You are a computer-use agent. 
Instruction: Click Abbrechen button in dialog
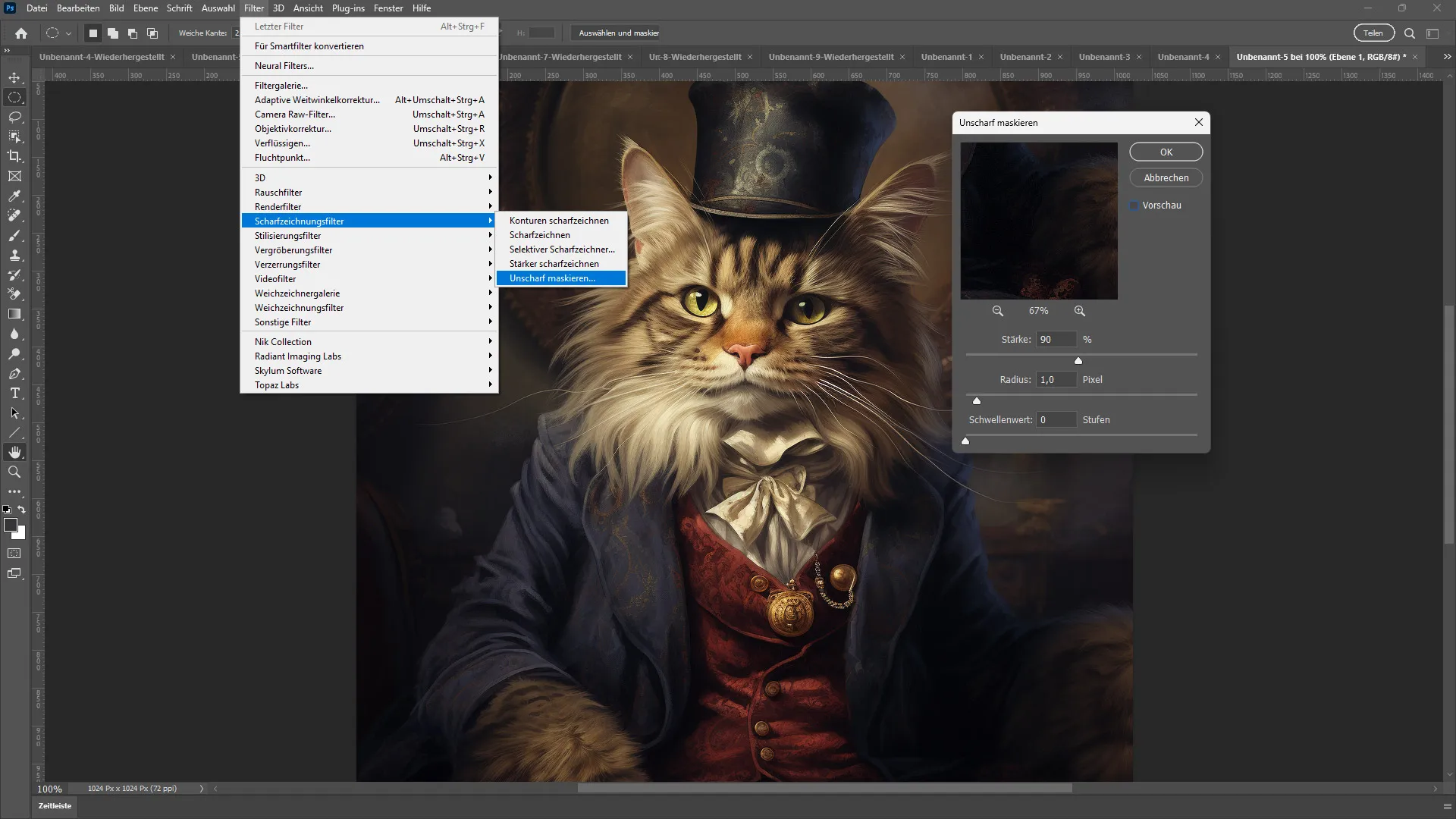pyautogui.click(x=1166, y=177)
